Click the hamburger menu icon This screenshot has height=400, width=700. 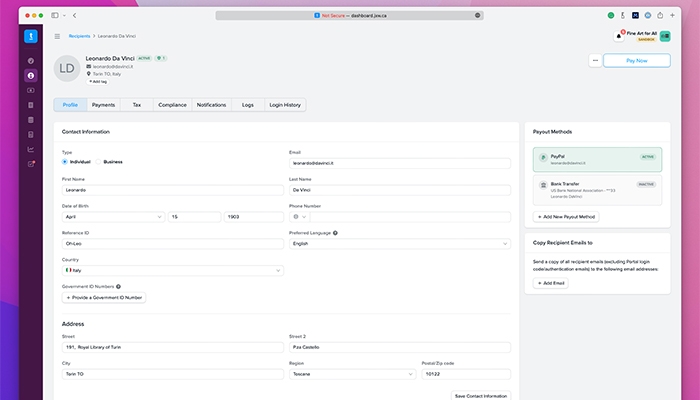pyautogui.click(x=57, y=36)
